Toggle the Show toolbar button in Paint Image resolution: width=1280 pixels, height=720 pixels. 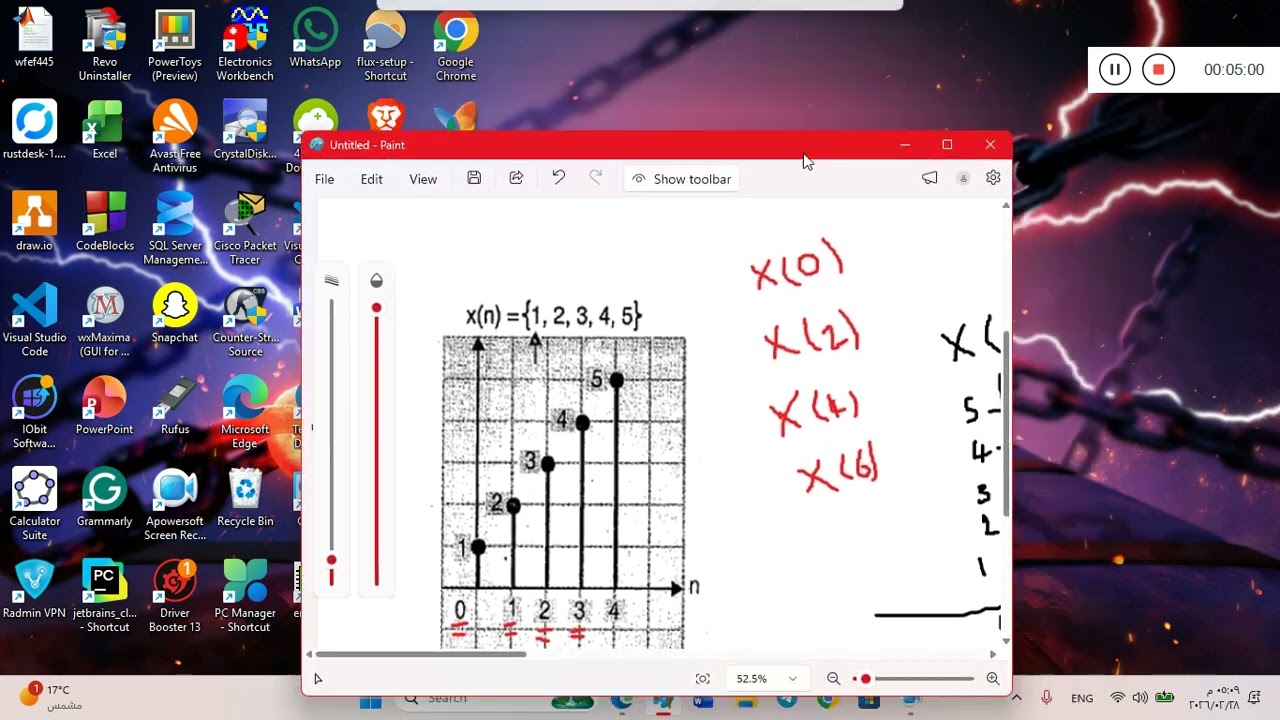[682, 179]
